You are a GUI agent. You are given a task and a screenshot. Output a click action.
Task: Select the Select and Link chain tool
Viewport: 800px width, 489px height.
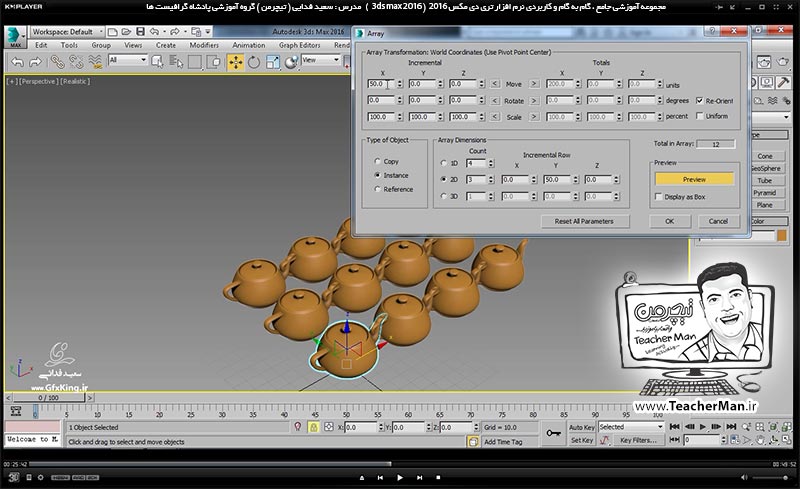pos(57,63)
